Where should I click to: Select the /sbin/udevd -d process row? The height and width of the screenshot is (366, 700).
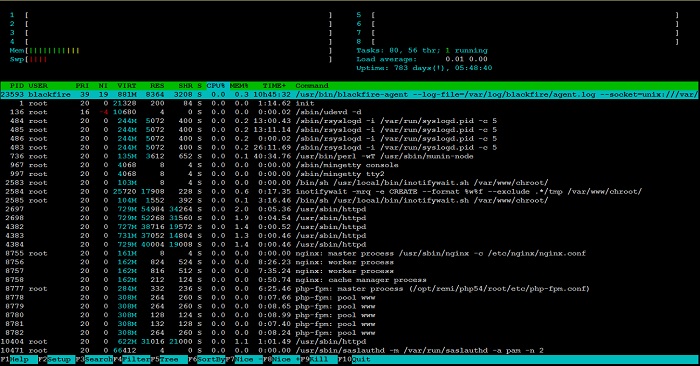pos(350,112)
